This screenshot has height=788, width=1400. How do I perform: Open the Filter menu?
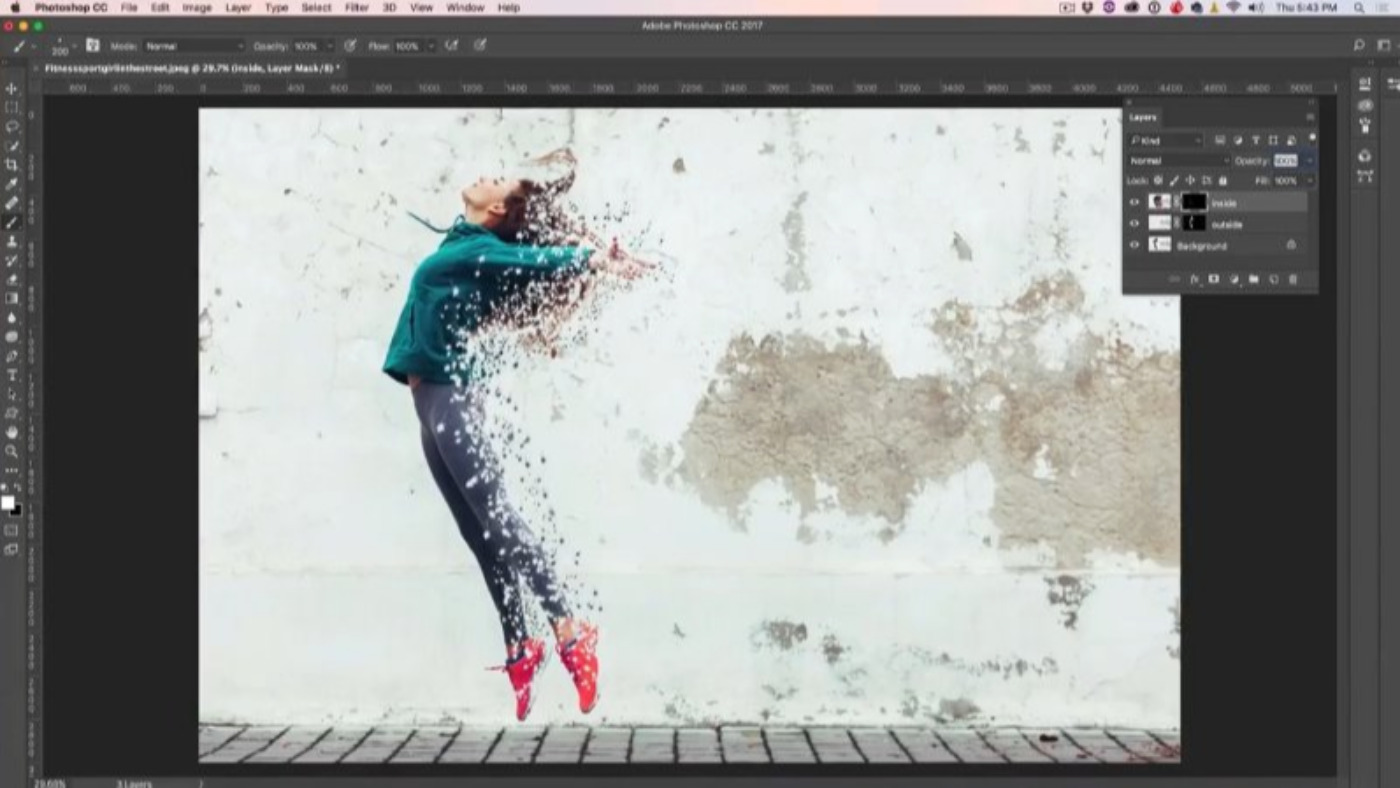[x=356, y=7]
